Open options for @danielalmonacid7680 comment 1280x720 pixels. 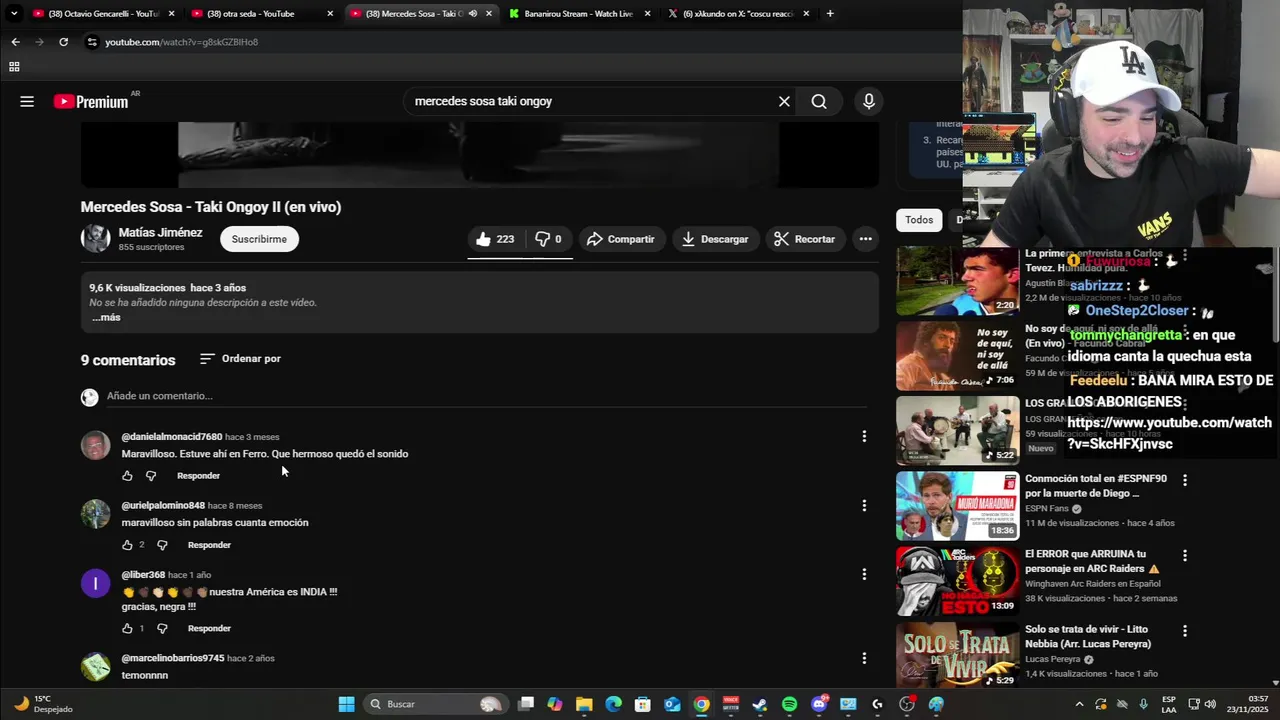[864, 436]
